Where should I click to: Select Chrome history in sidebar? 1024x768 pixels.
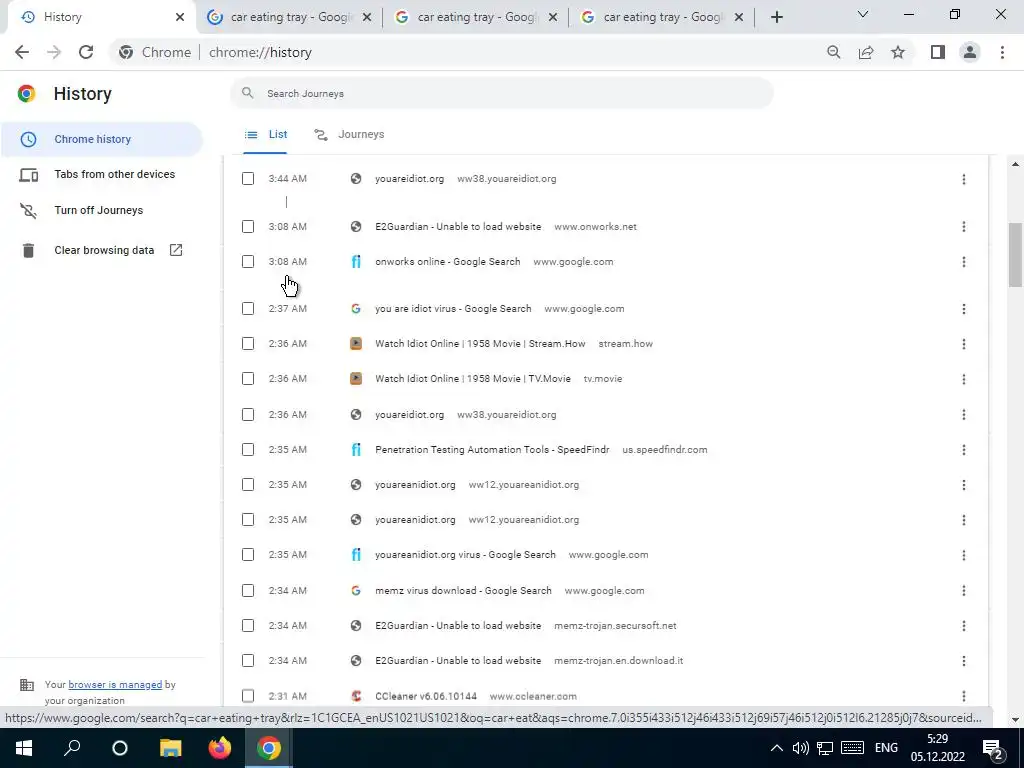102,139
